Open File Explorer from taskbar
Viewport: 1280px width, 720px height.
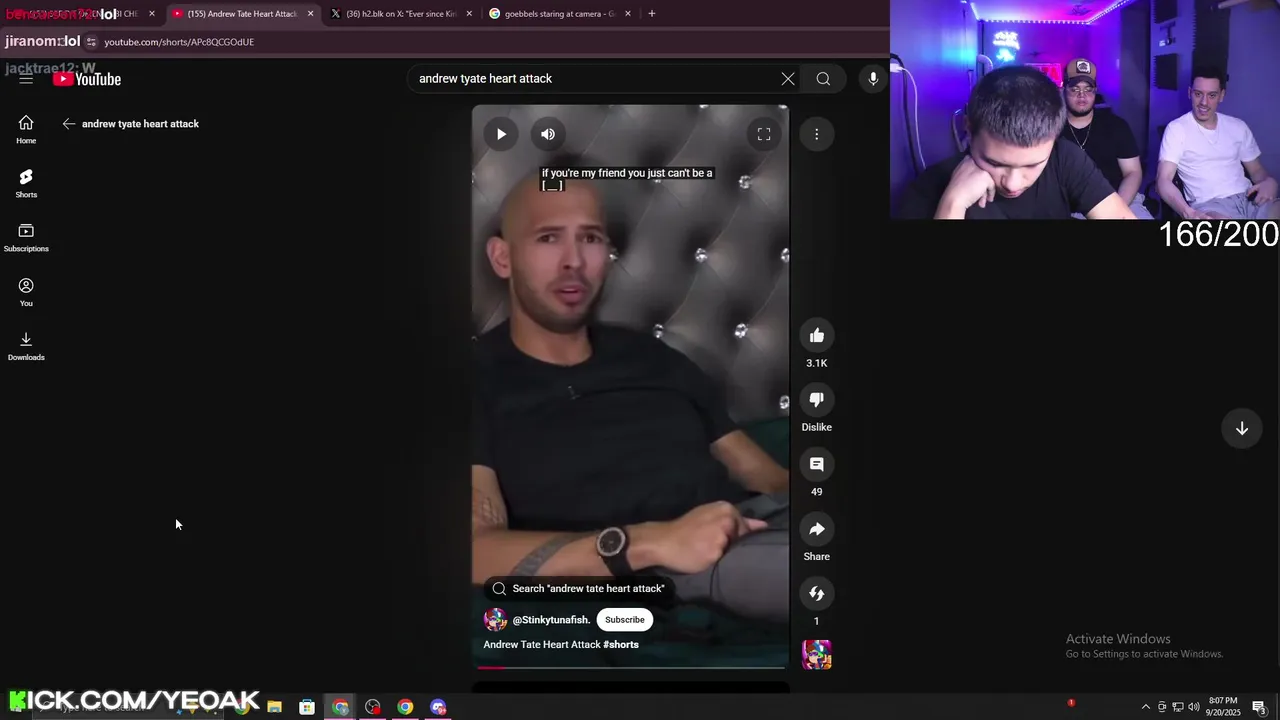(274, 707)
